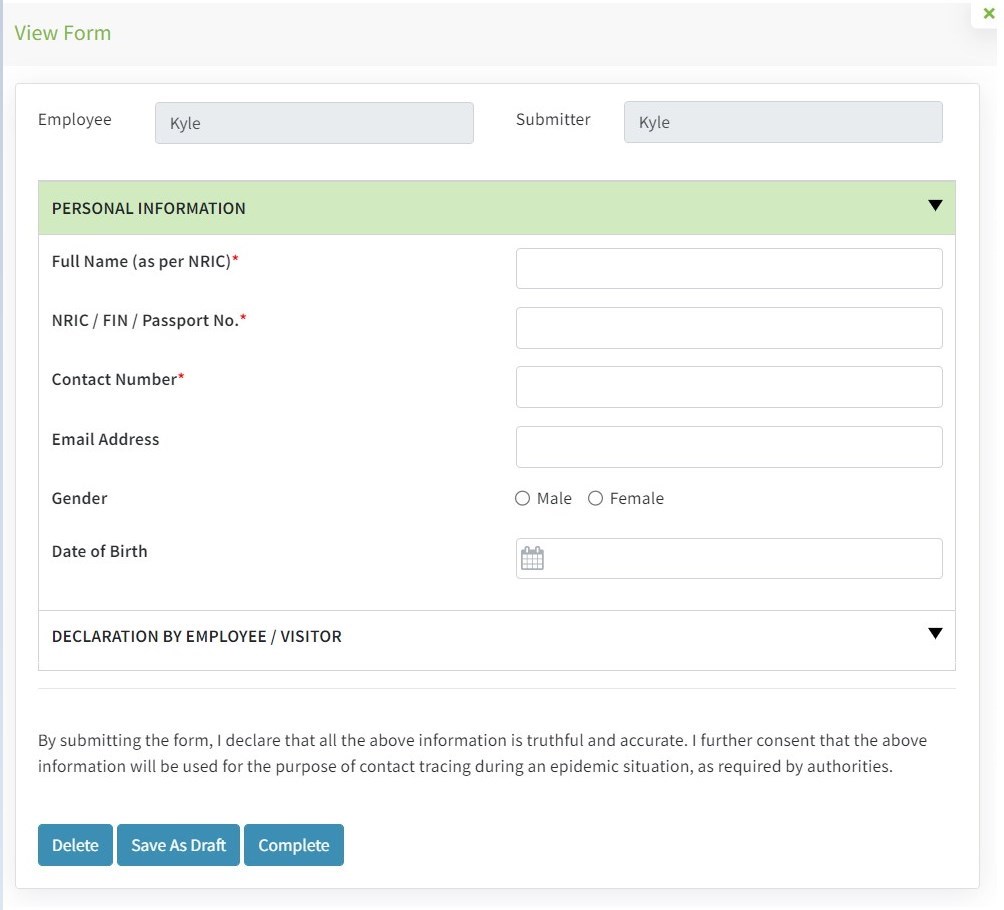Click the View Form title text
Viewport: 1004px width, 910px height.
(63, 33)
